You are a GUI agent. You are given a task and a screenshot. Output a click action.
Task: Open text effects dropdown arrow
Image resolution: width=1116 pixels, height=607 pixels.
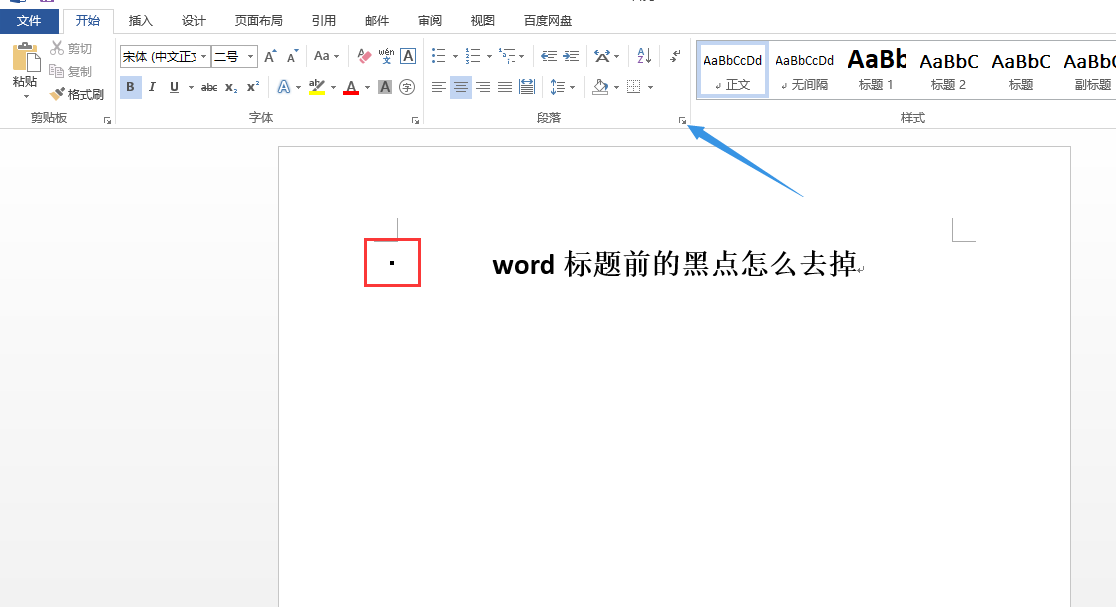tap(298, 88)
